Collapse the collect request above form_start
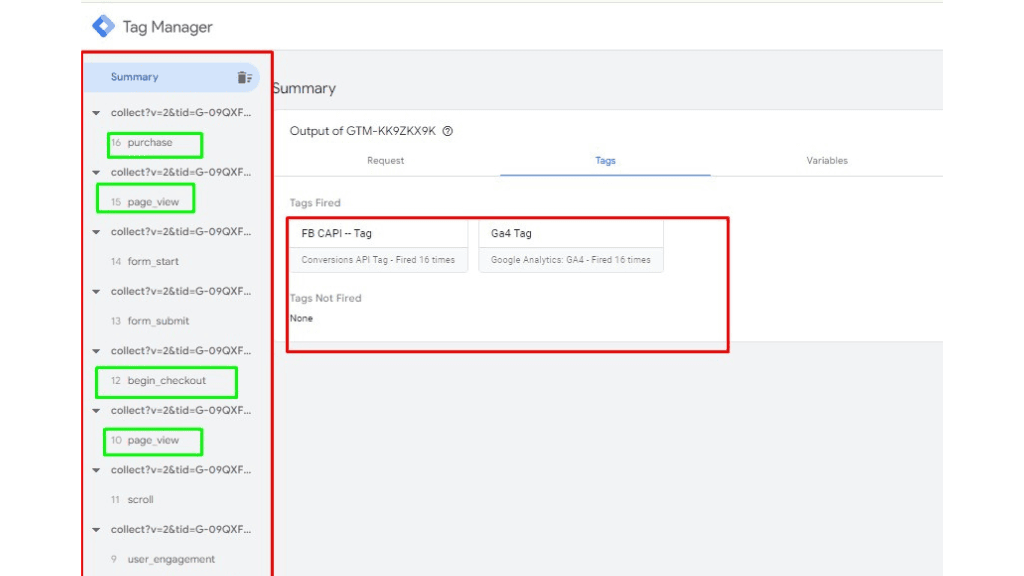This screenshot has height=576, width=1024. (96, 232)
